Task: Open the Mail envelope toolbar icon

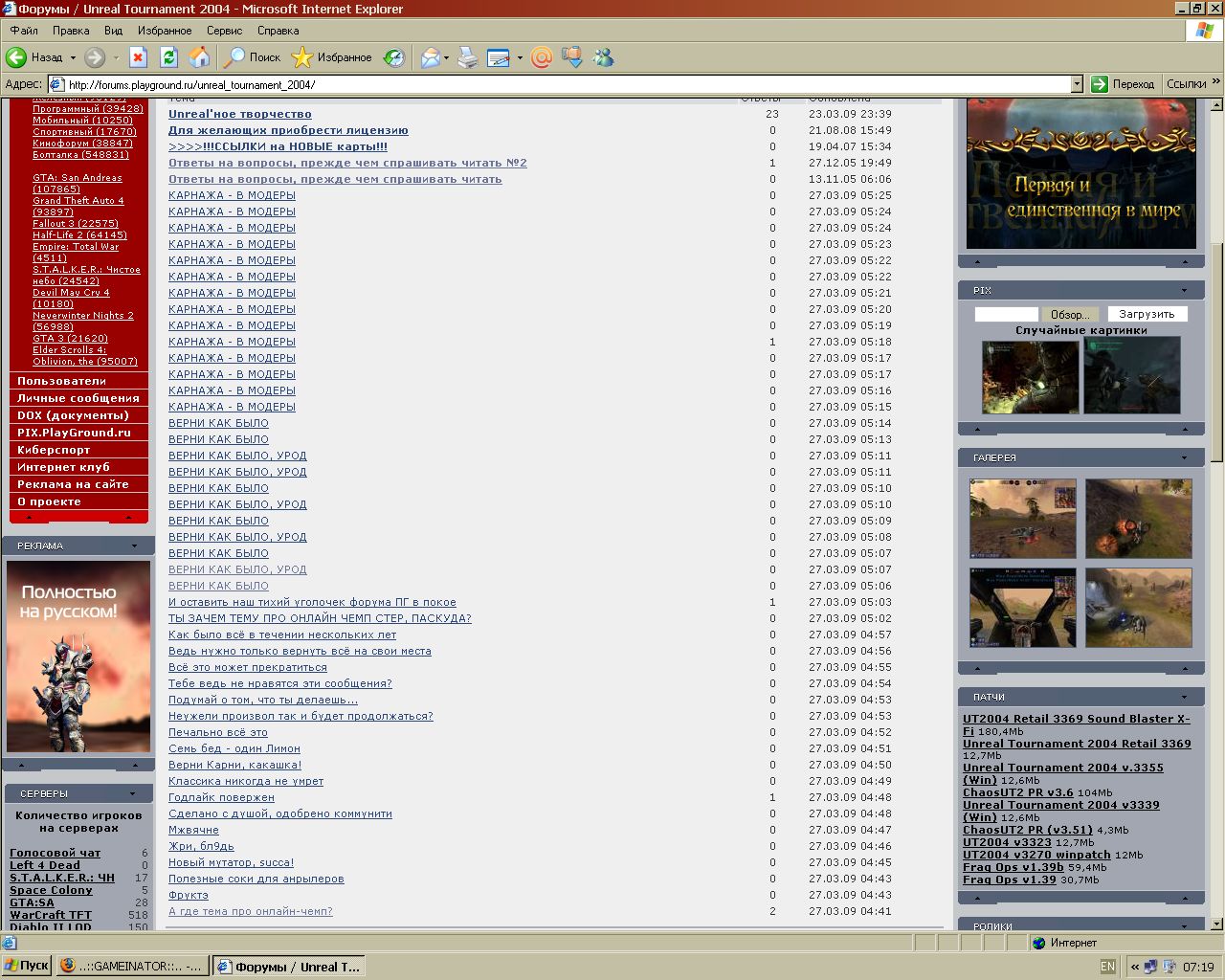Action: (431, 57)
